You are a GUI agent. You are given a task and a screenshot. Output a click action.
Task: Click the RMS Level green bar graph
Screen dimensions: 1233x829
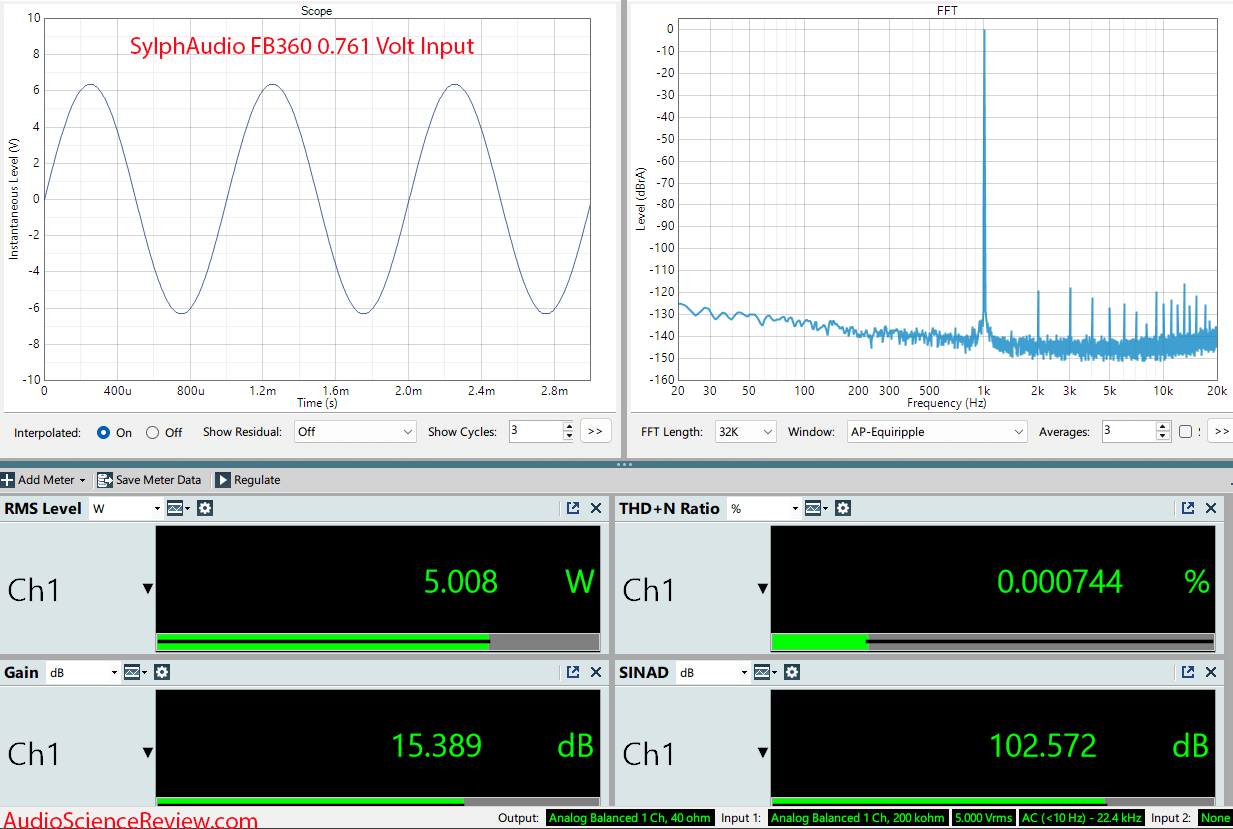coord(378,642)
